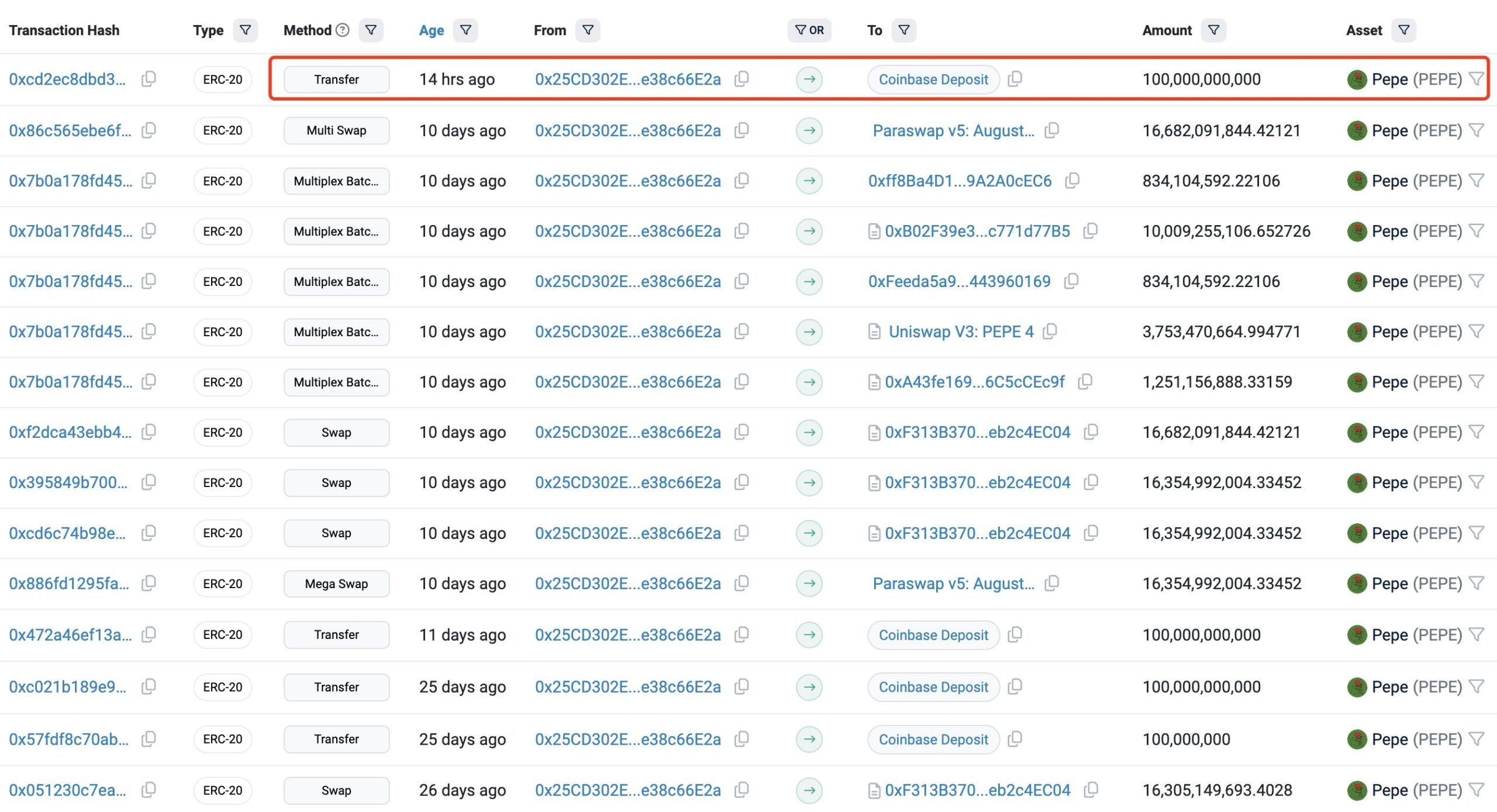Click the Coinbase Deposit tag in the 100,000,000 row

click(x=933, y=740)
